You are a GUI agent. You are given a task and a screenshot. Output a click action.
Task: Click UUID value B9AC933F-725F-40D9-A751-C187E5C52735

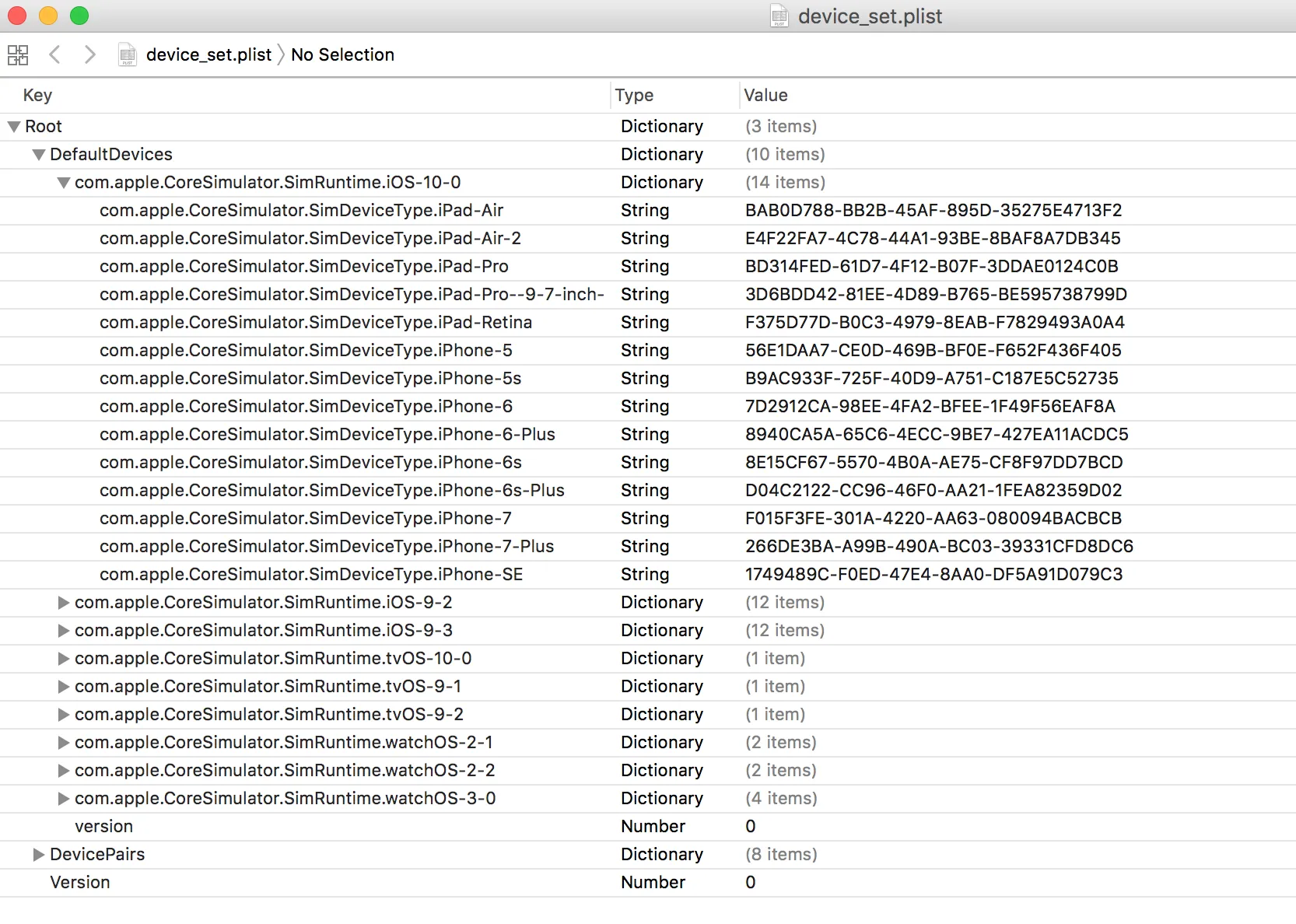[932, 378]
